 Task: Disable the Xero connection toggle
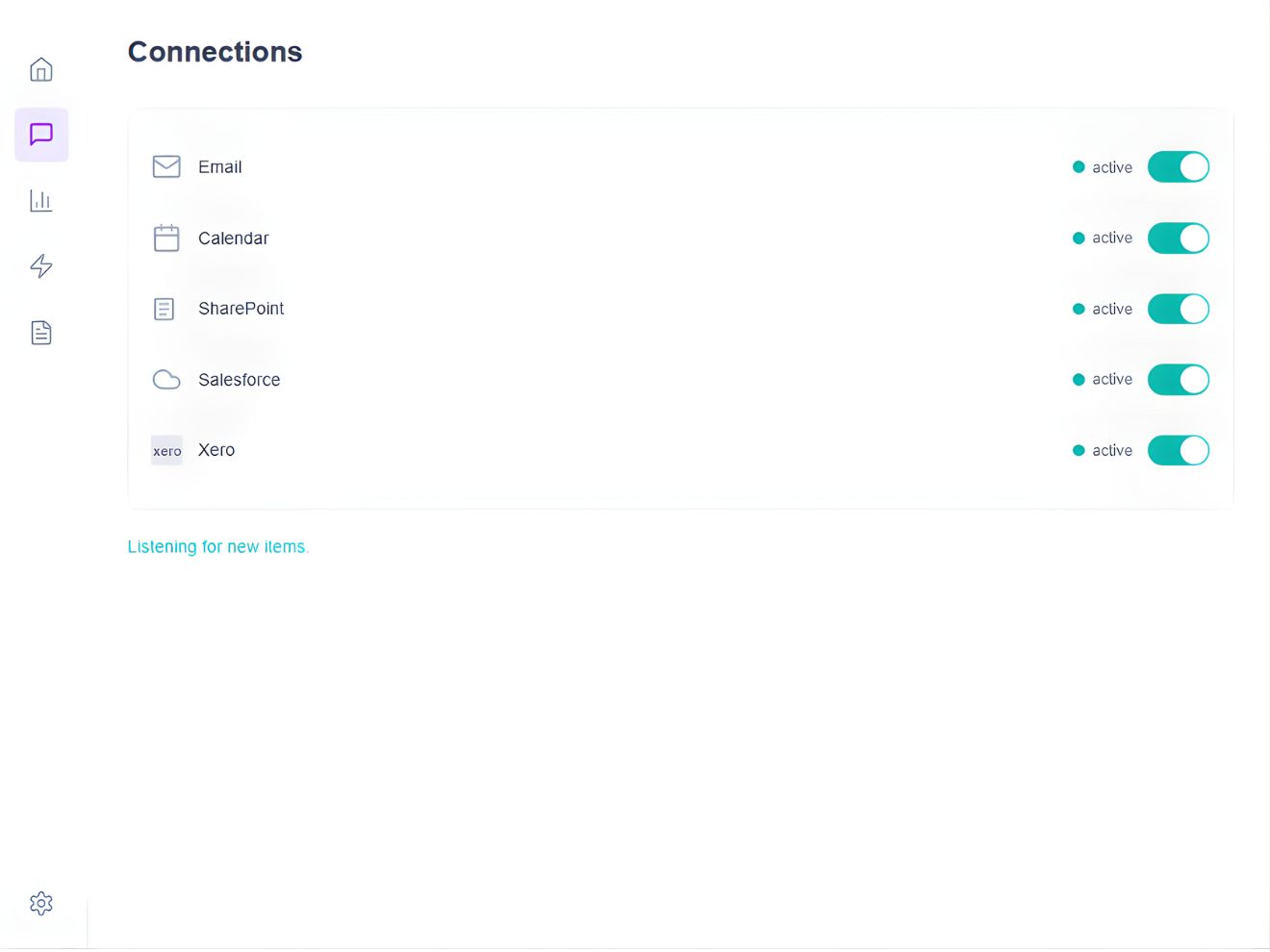tap(1178, 450)
